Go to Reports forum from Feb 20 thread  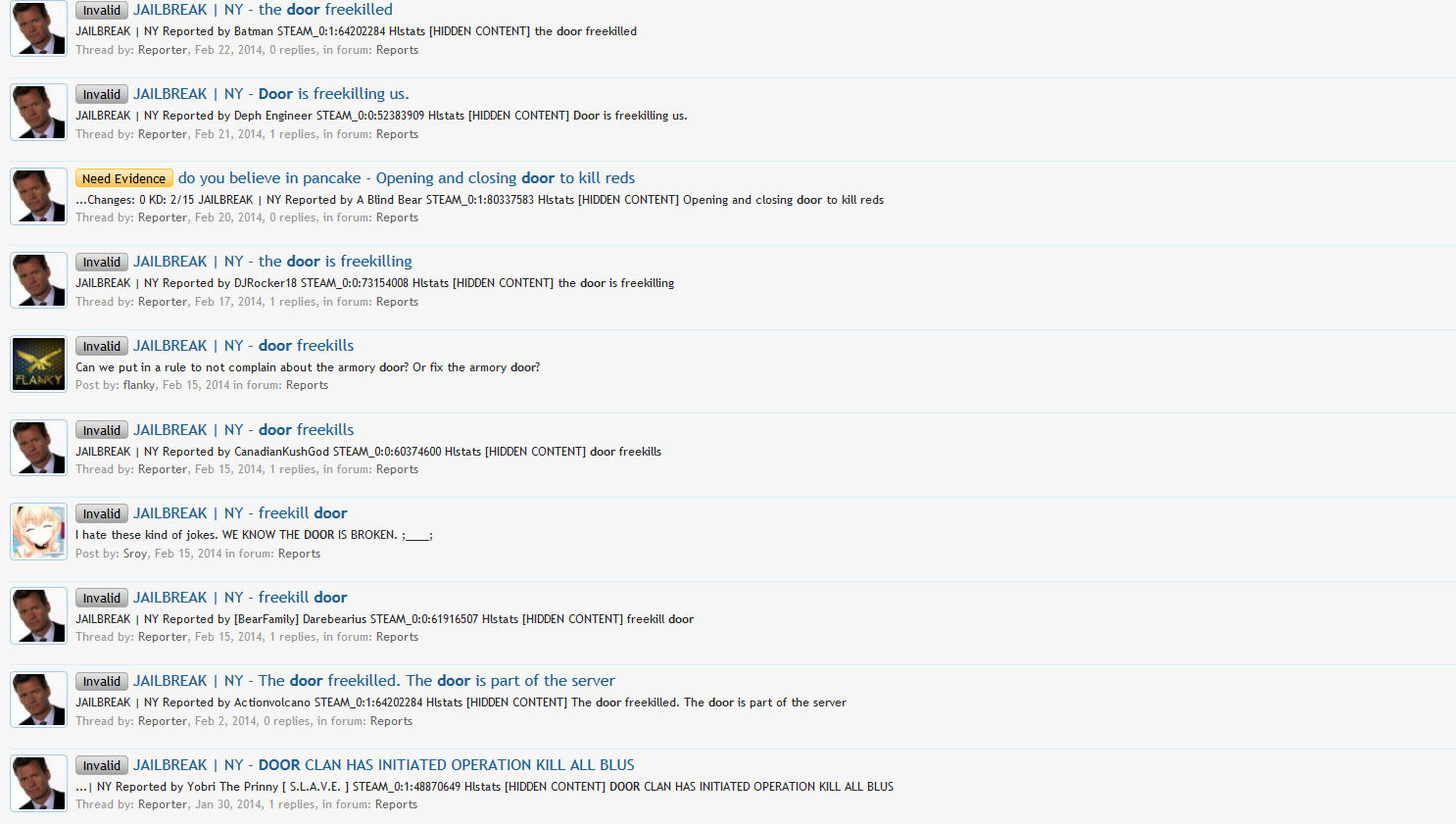pyautogui.click(x=397, y=218)
